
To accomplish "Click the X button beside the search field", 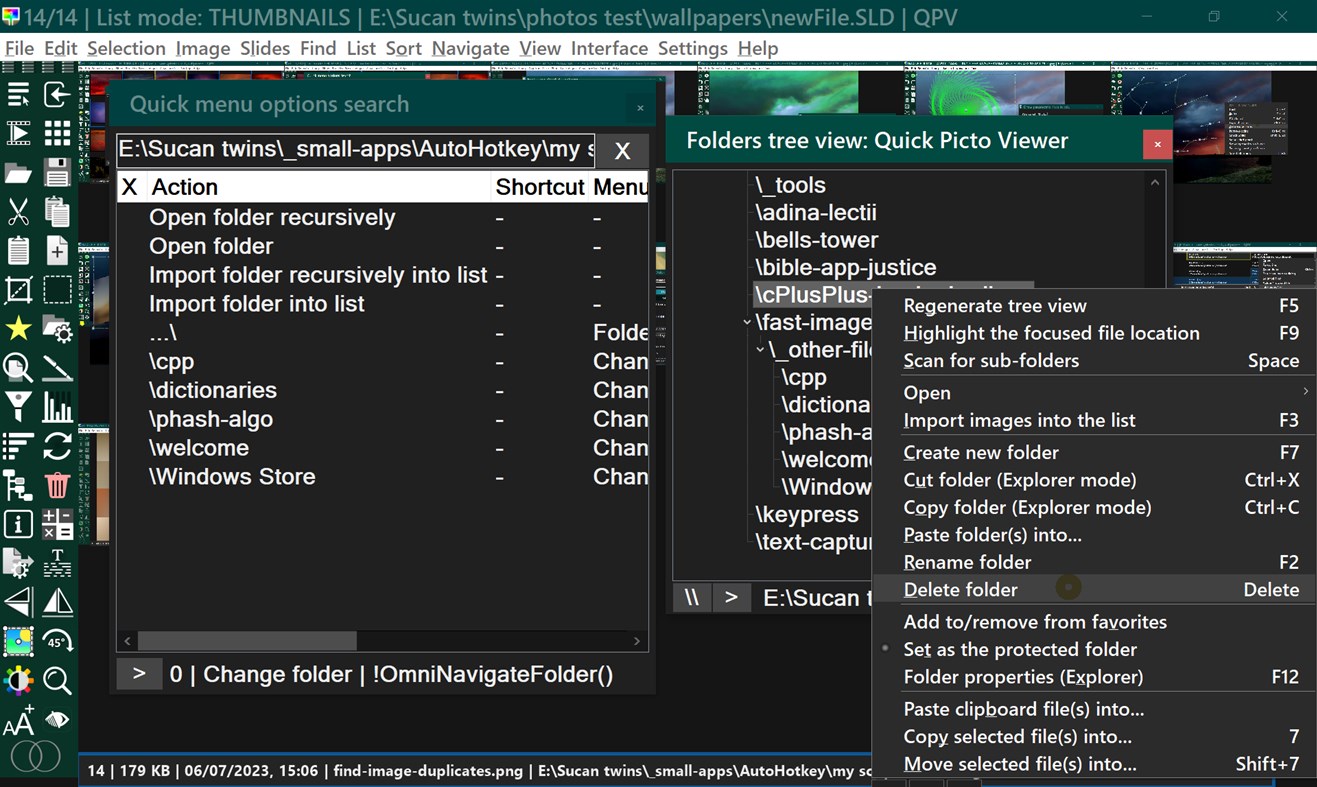I will [621, 150].
